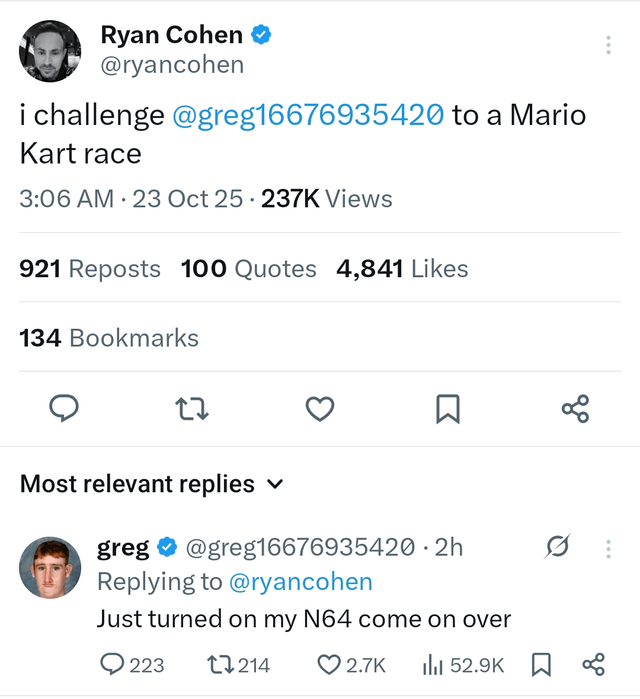Reply to greg's N64 comment
The height and width of the screenshot is (699, 640).
114,664
